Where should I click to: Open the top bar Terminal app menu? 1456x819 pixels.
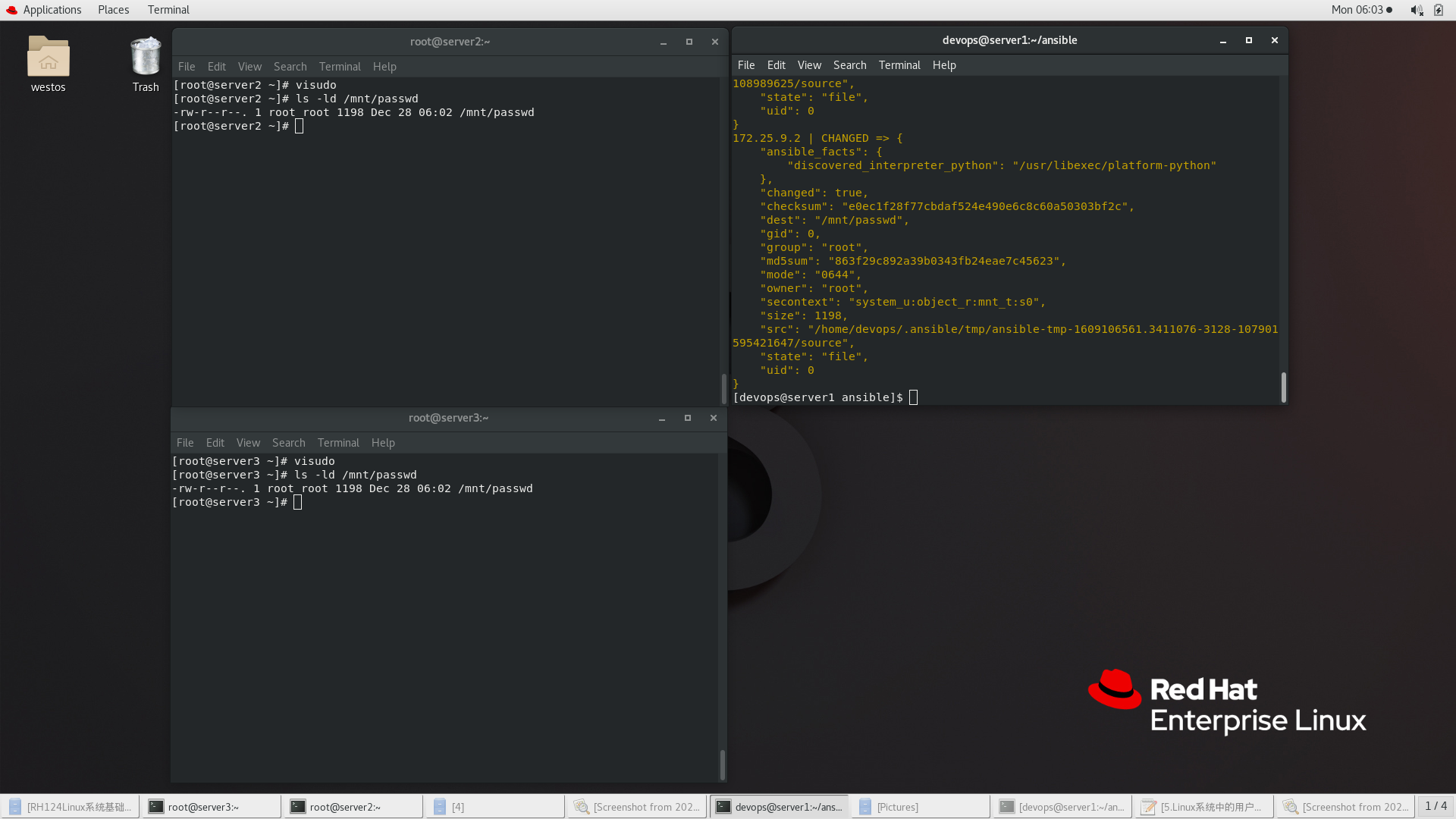[x=168, y=10]
